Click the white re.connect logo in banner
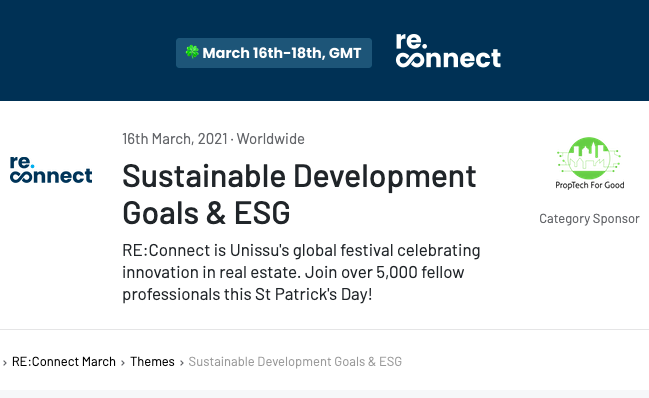Image resolution: width=649 pixels, height=398 pixels. pyautogui.click(x=448, y=50)
